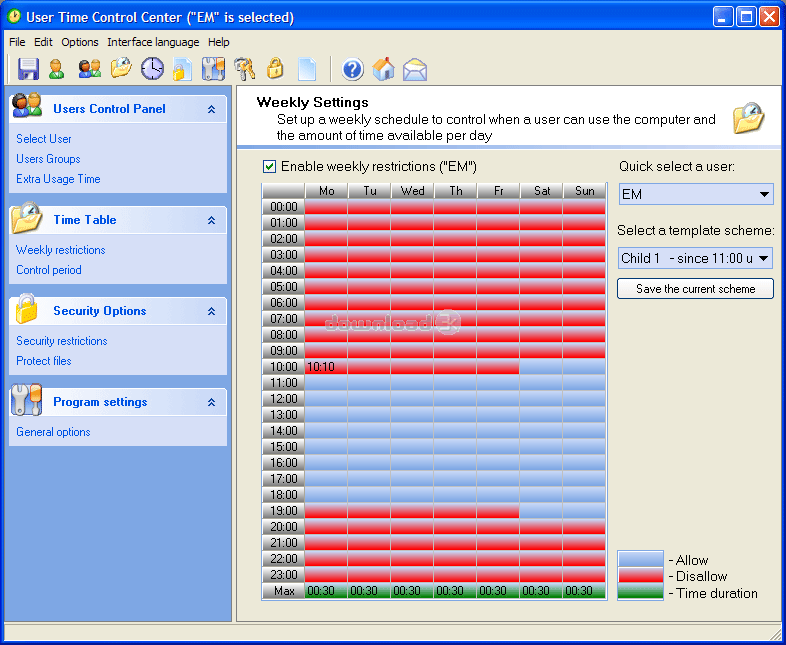Click the 10:10 cell on Monday
Viewport: 786px width, 645px height.
[326, 367]
